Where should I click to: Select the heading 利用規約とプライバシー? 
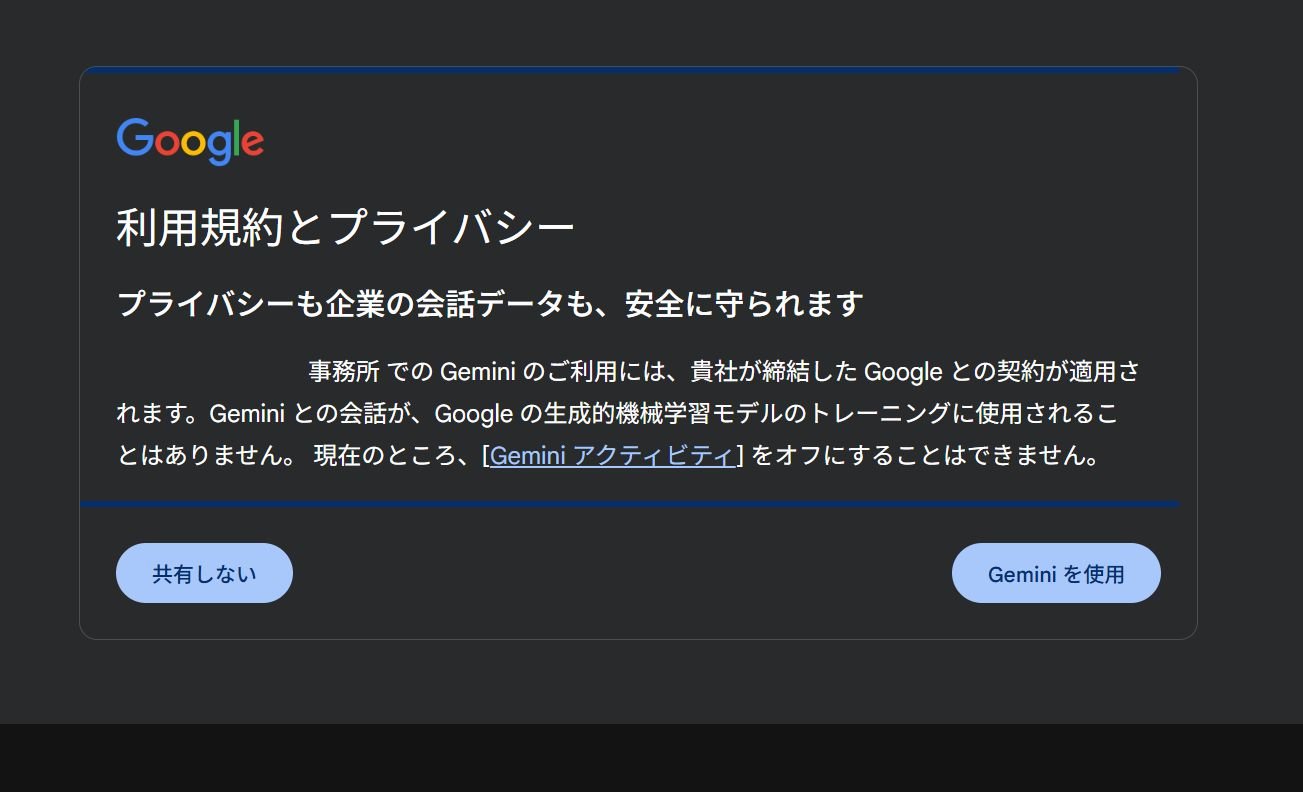(346, 228)
